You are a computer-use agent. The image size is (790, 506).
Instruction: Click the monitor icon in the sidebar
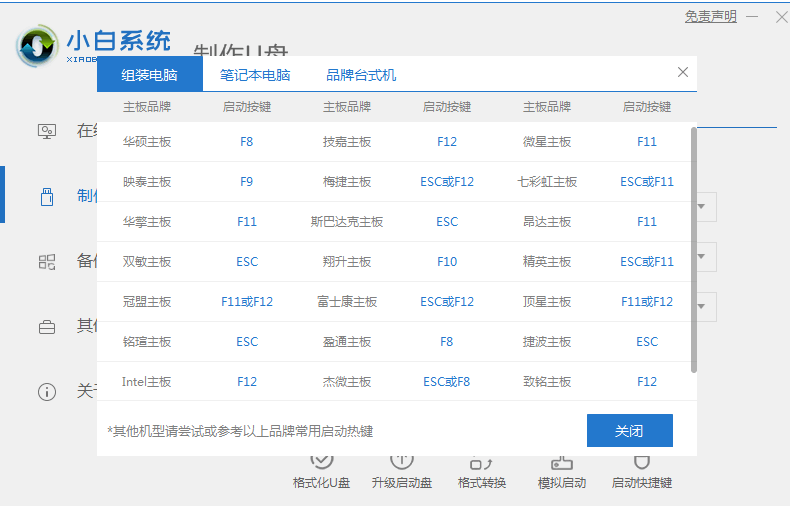coord(47,131)
